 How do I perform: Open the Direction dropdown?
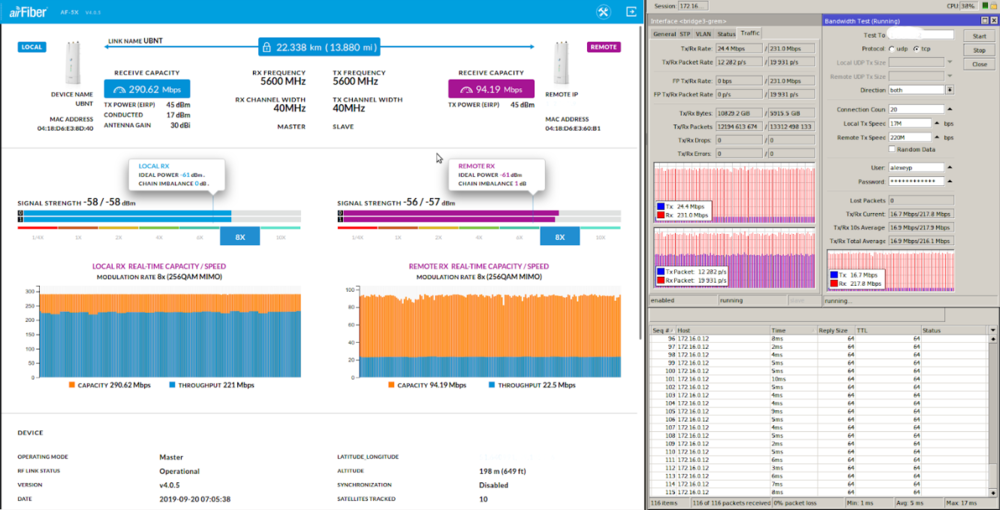tap(949, 89)
